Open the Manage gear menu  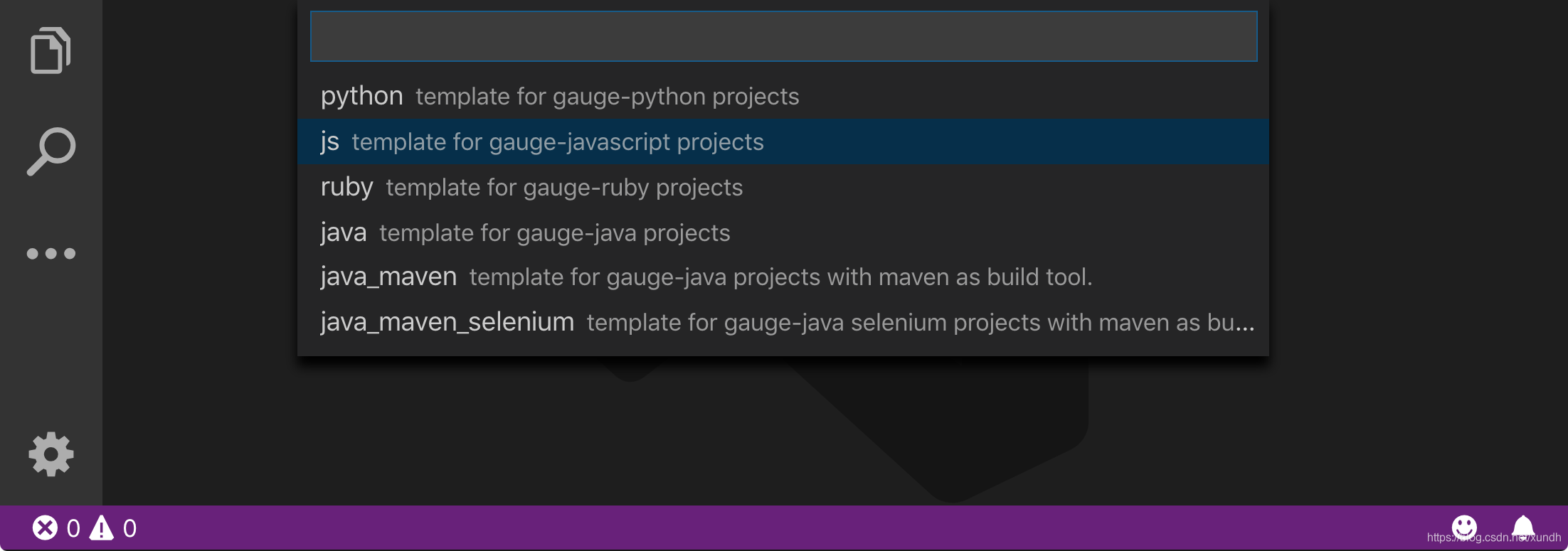tap(51, 454)
